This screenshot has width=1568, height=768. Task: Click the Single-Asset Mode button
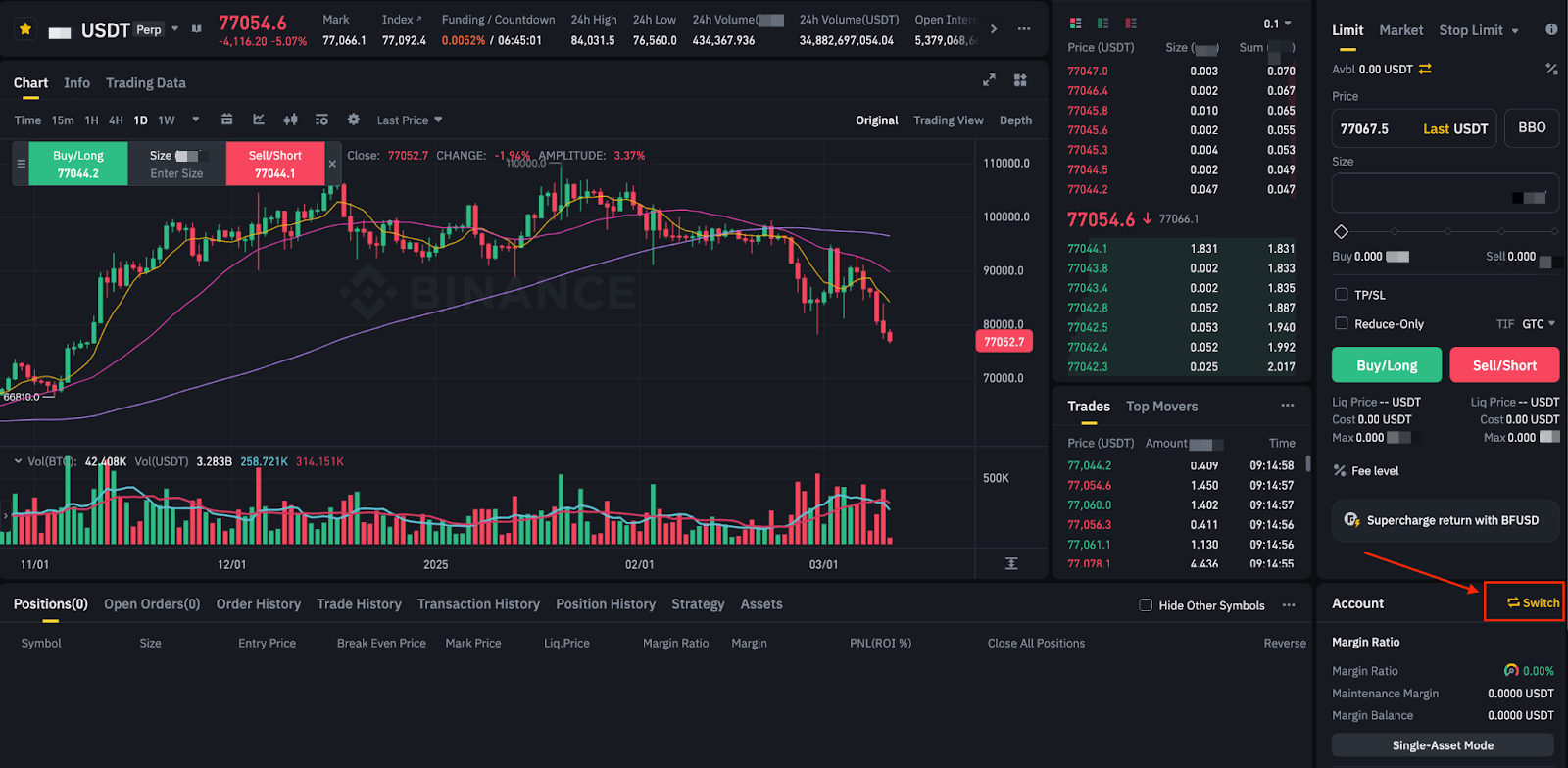[1443, 745]
